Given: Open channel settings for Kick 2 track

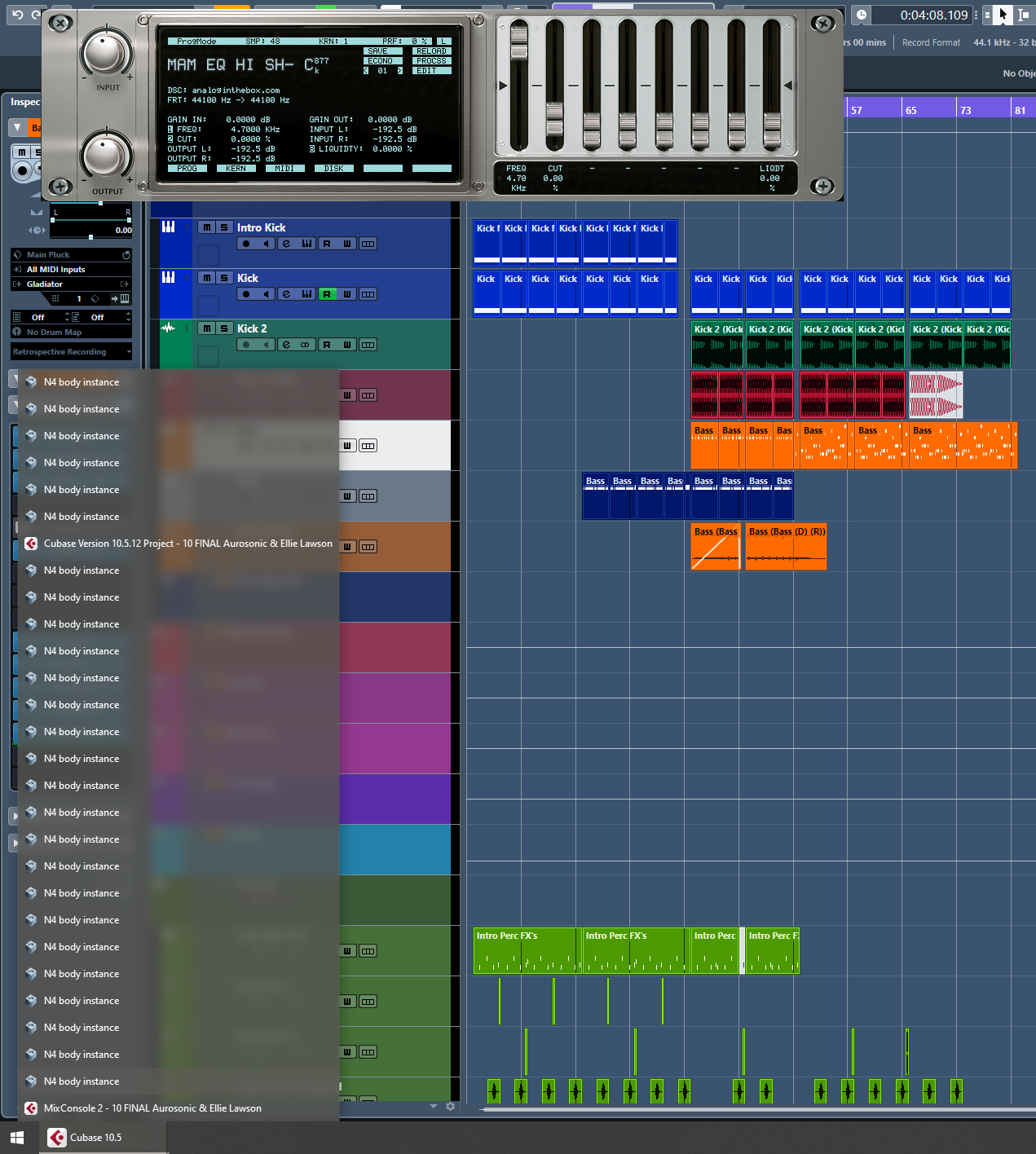Looking at the screenshot, I should coord(286,345).
